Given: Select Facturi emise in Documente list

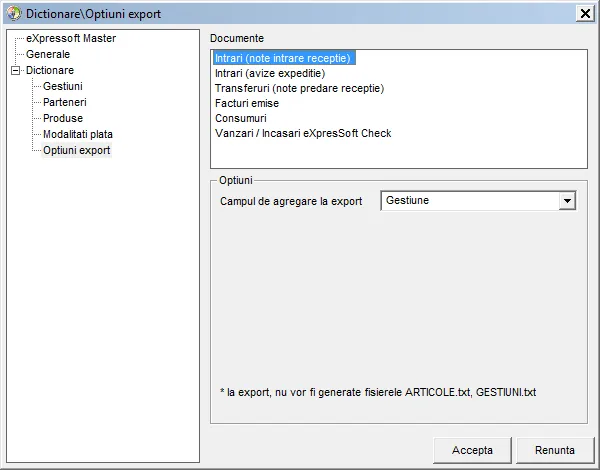Looking at the screenshot, I should click(x=247, y=103).
